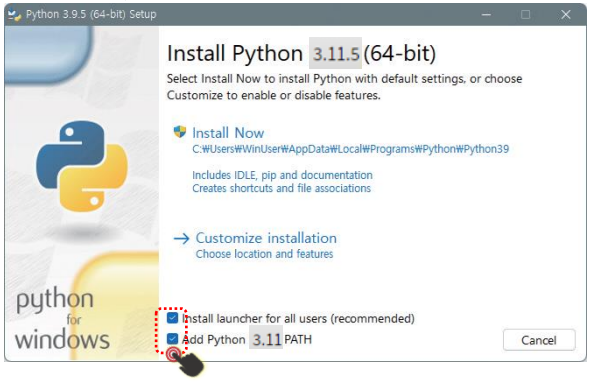
Task: Click the Python logo in the left panel
Action: pos(82,166)
